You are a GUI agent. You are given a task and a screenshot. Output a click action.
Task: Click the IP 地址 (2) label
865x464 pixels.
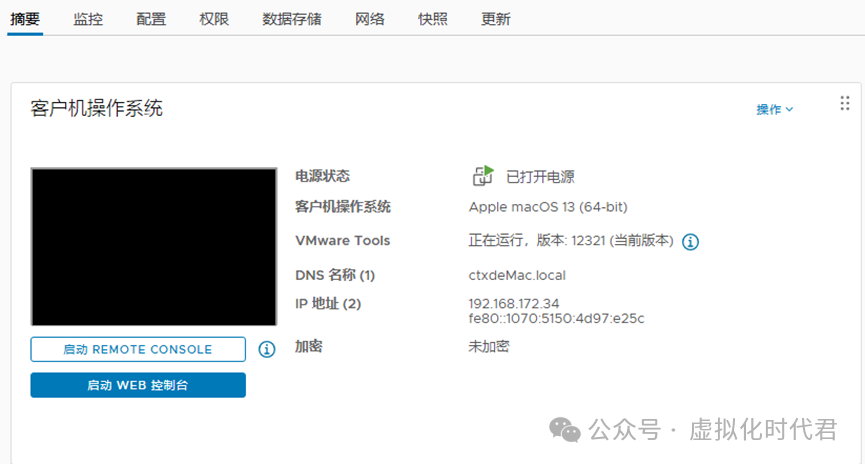point(328,303)
